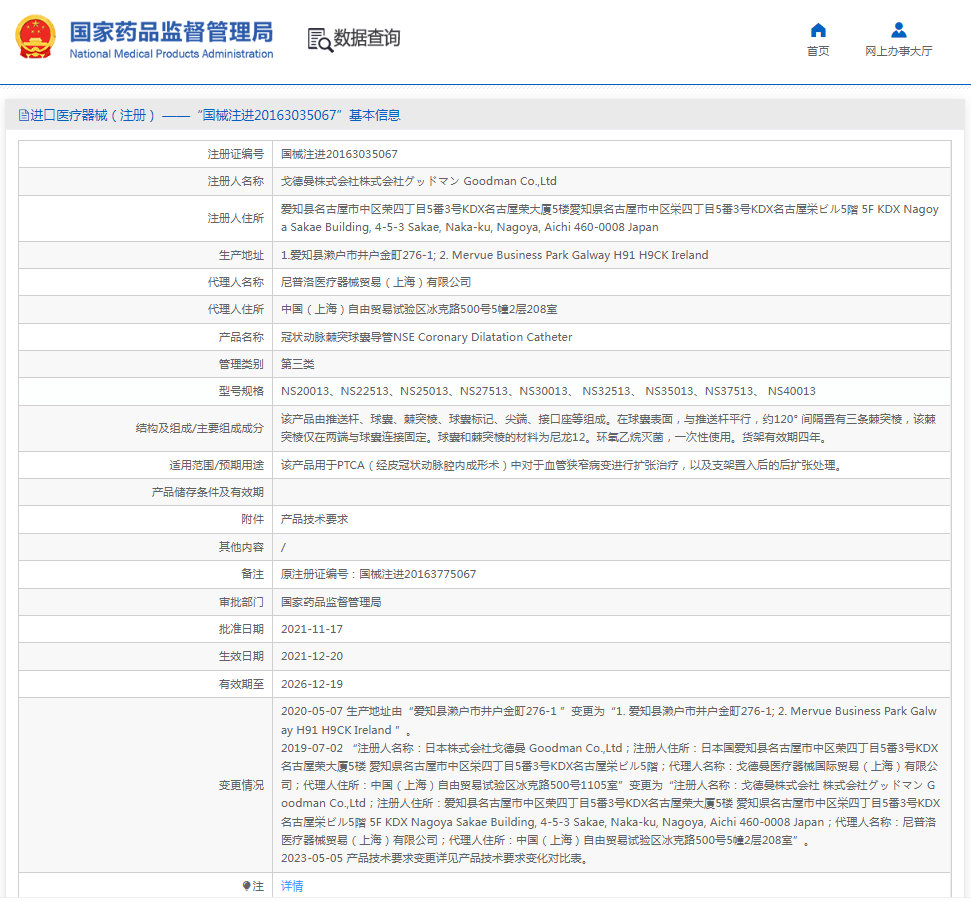Click the 数据查询 magnifier icon

(x=320, y=39)
